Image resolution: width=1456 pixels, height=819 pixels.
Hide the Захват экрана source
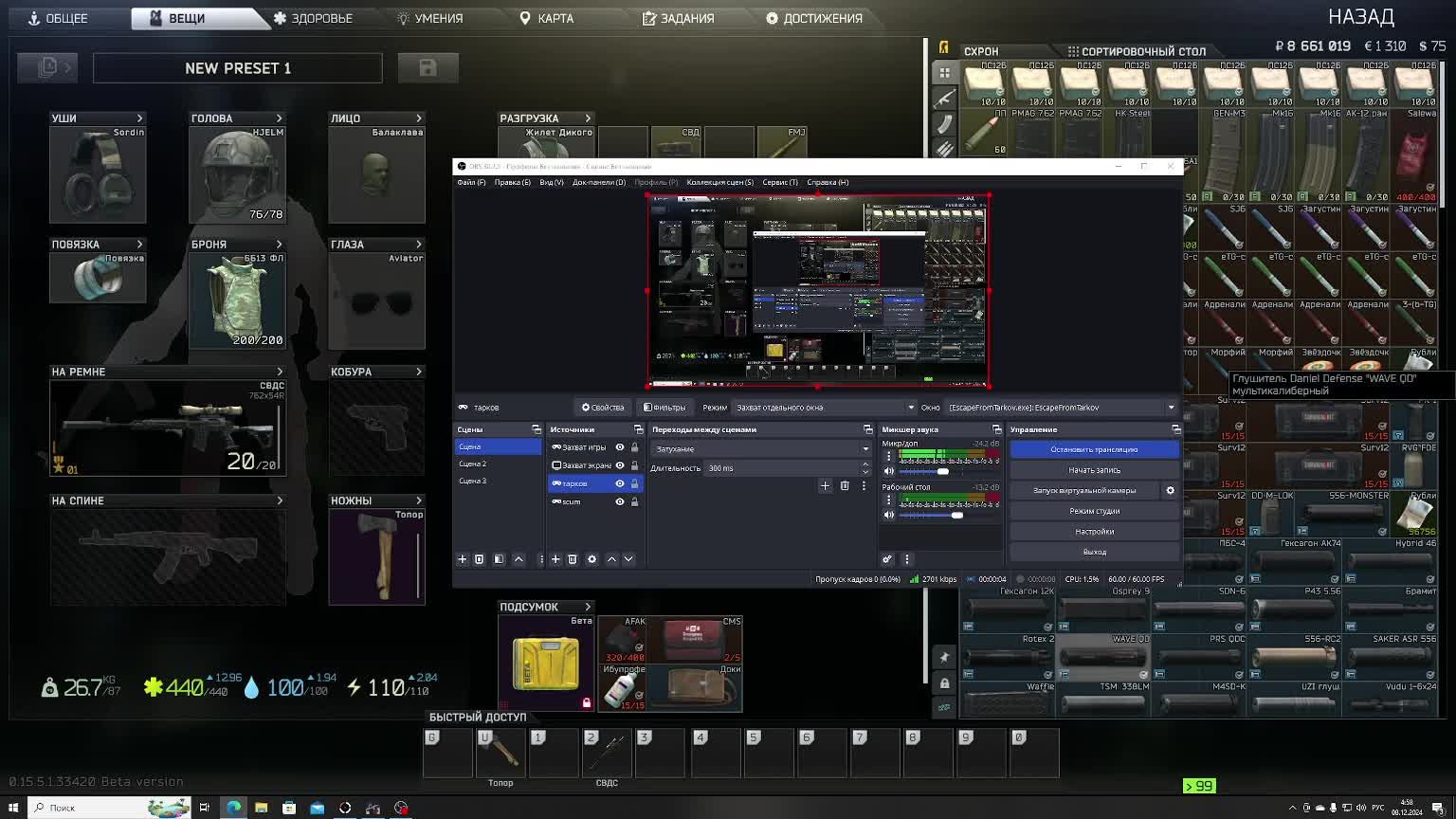point(620,465)
